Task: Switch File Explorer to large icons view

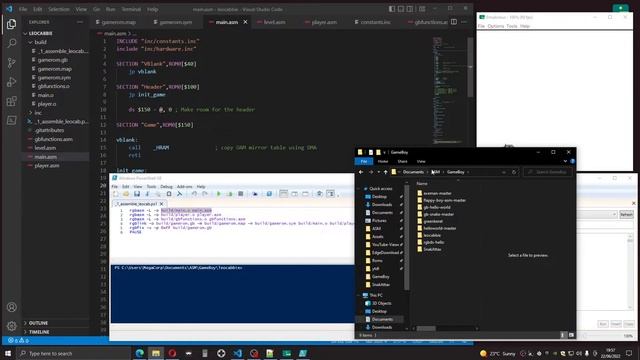Action: click(571, 335)
